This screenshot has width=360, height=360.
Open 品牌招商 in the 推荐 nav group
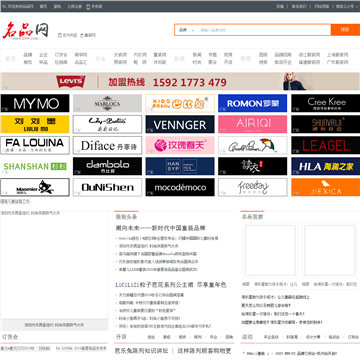(x=283, y=55)
